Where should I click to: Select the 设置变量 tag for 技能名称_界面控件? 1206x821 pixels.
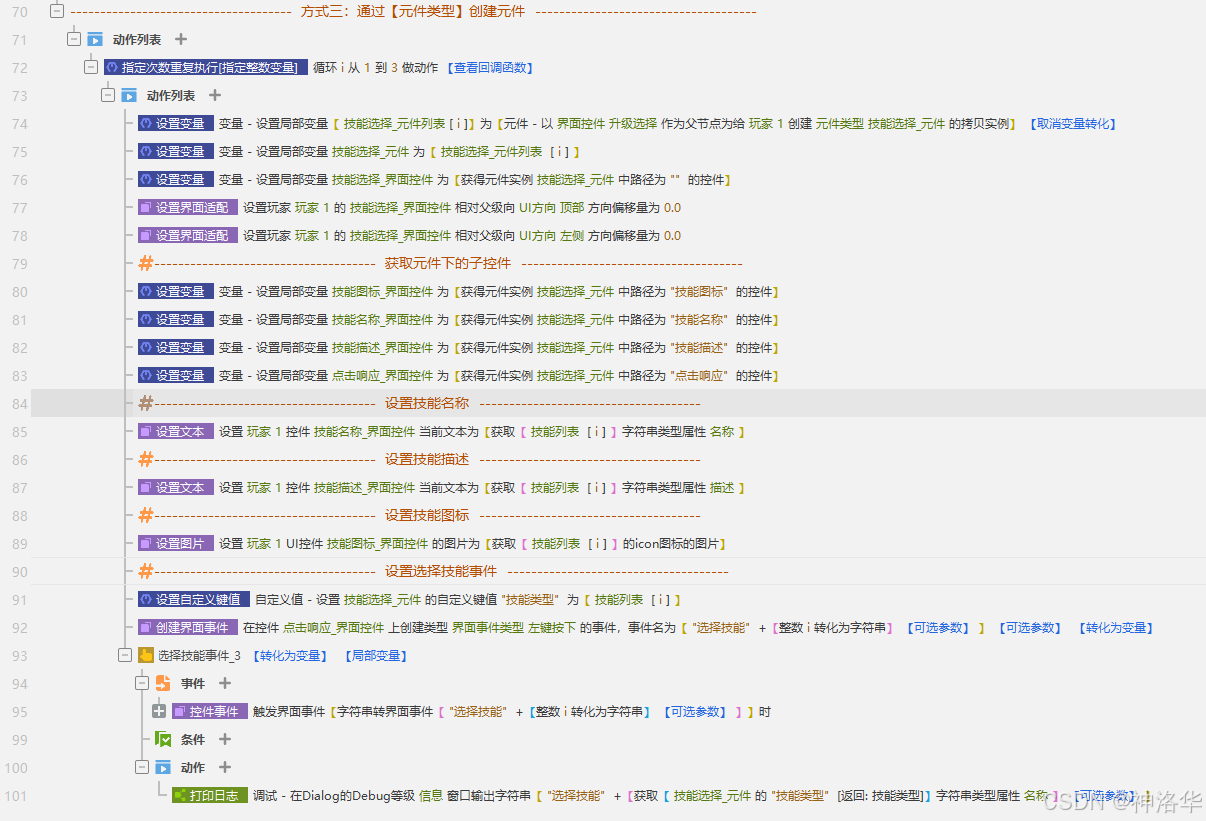click(176, 319)
